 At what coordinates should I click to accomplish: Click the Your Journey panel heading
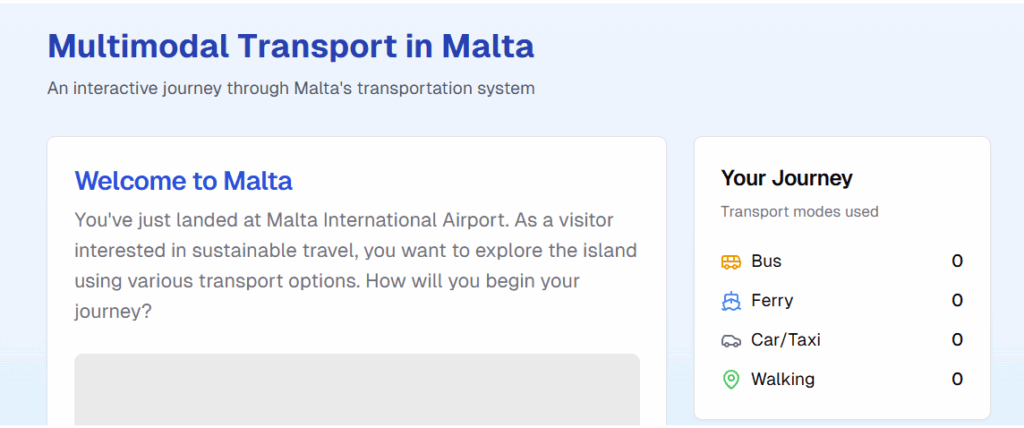pyautogui.click(x=786, y=178)
